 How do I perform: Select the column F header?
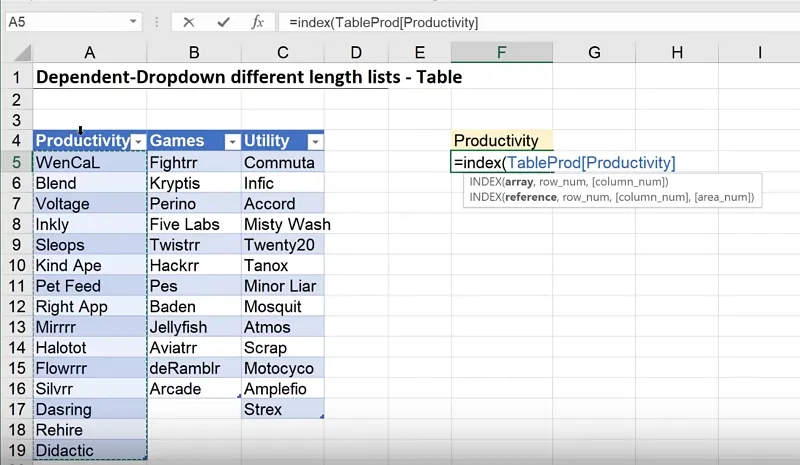point(501,52)
